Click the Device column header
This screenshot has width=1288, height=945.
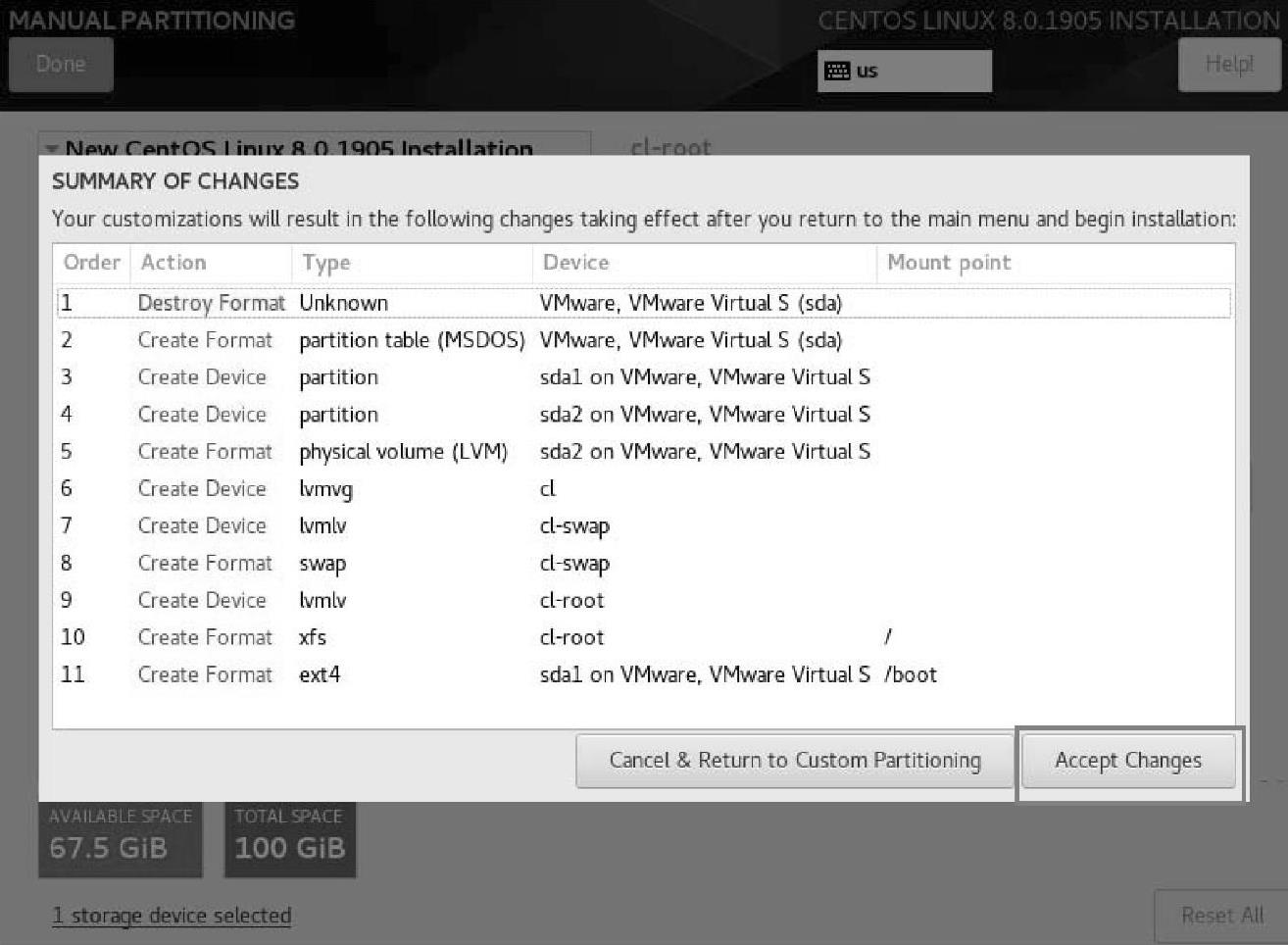pos(704,263)
